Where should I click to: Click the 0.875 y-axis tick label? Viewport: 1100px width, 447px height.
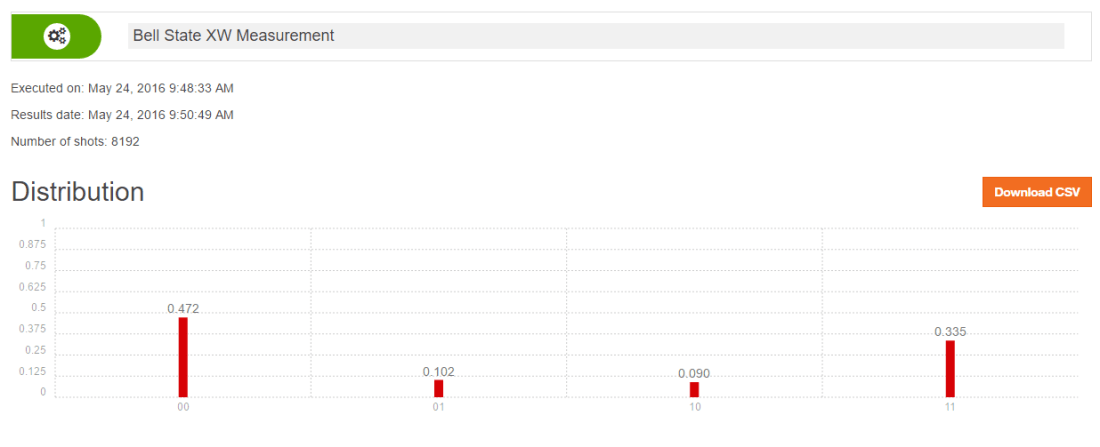pyautogui.click(x=33, y=245)
